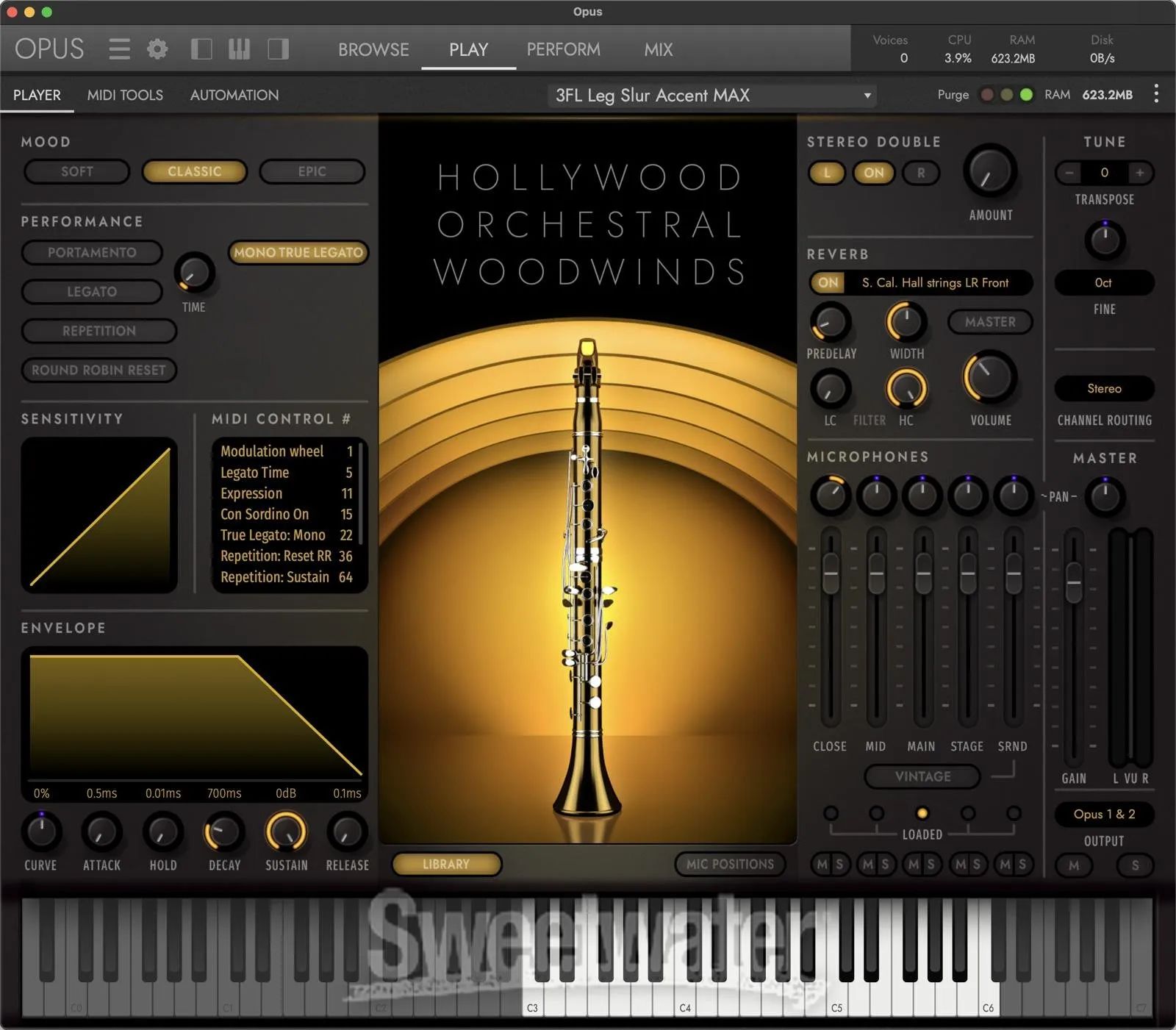Click the envelope Release knob
The image size is (1176, 1030).
[346, 831]
